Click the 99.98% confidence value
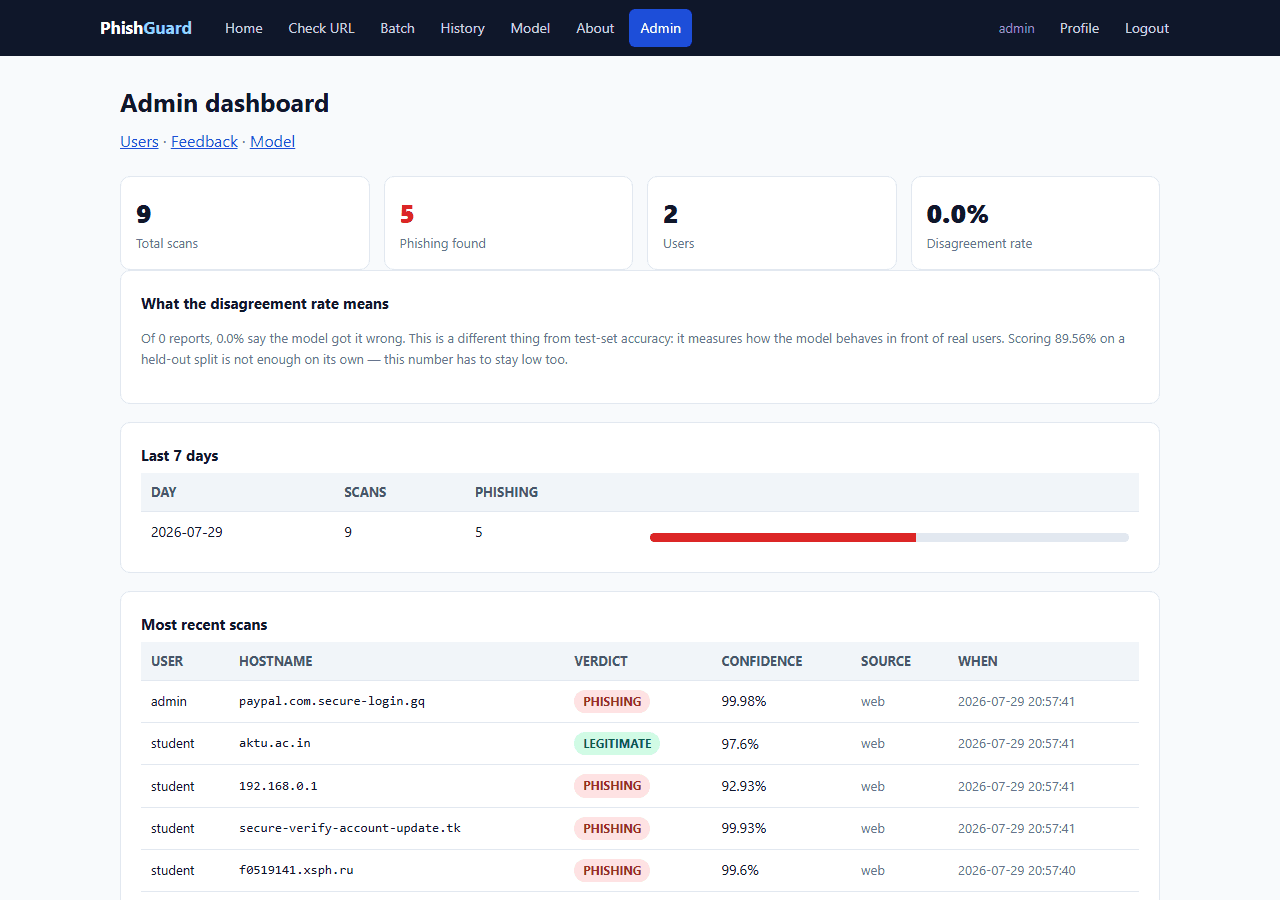The height and width of the screenshot is (900, 1280). click(744, 701)
